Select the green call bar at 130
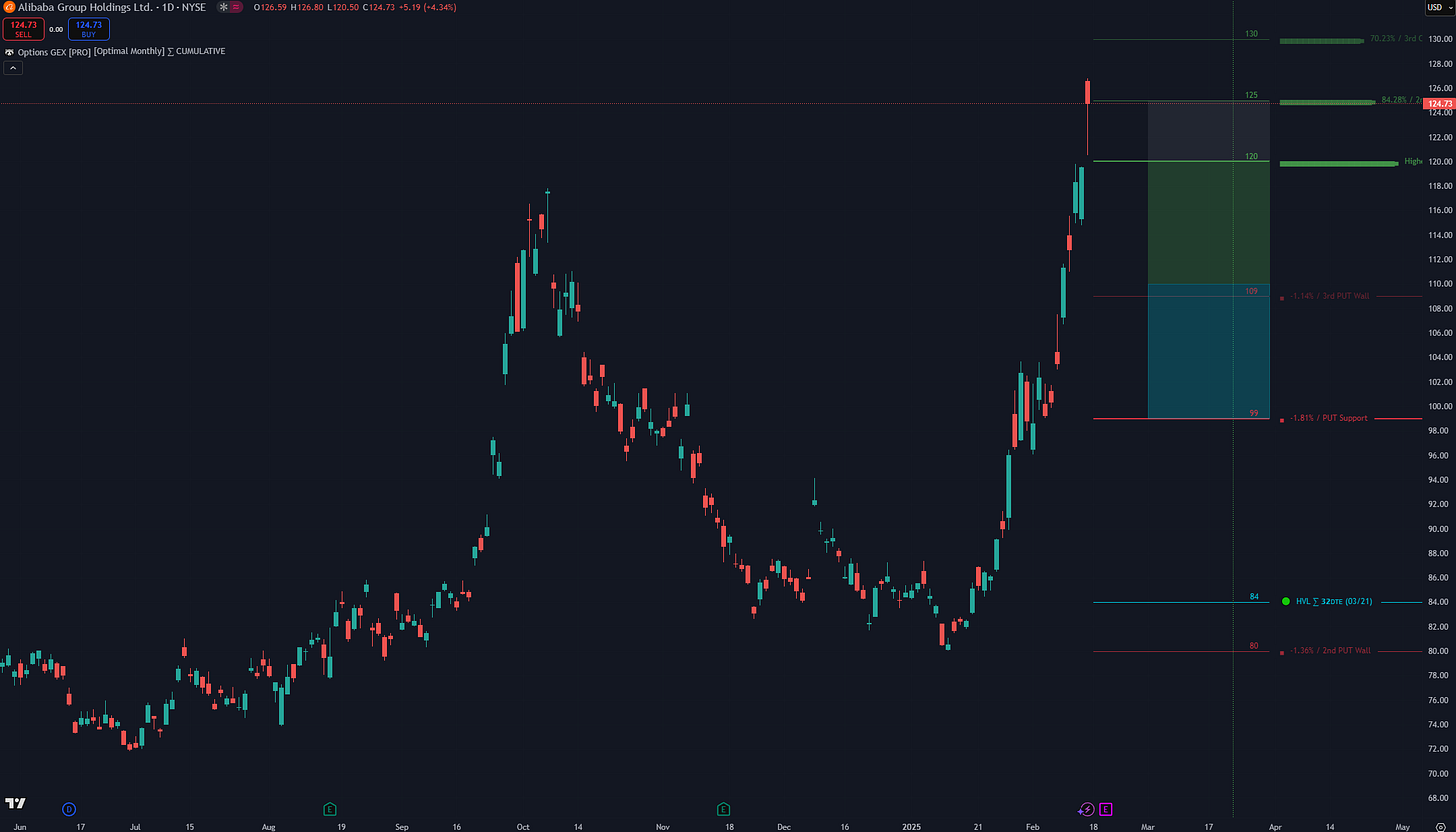1456x832 pixels. pyautogui.click(x=1322, y=41)
